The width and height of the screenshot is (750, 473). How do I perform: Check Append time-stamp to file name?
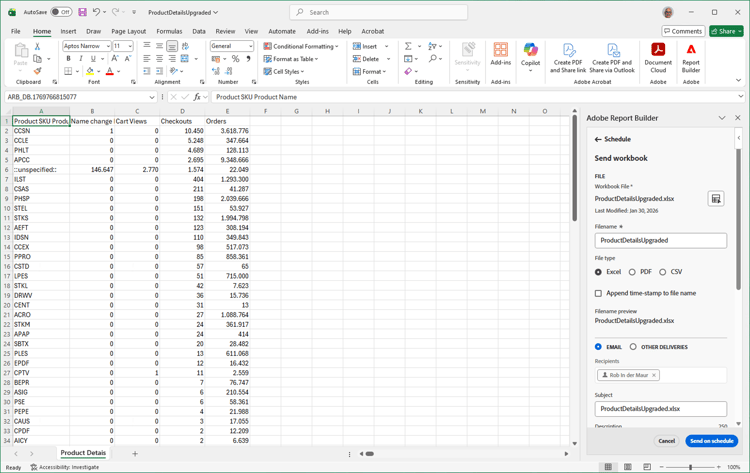598,293
